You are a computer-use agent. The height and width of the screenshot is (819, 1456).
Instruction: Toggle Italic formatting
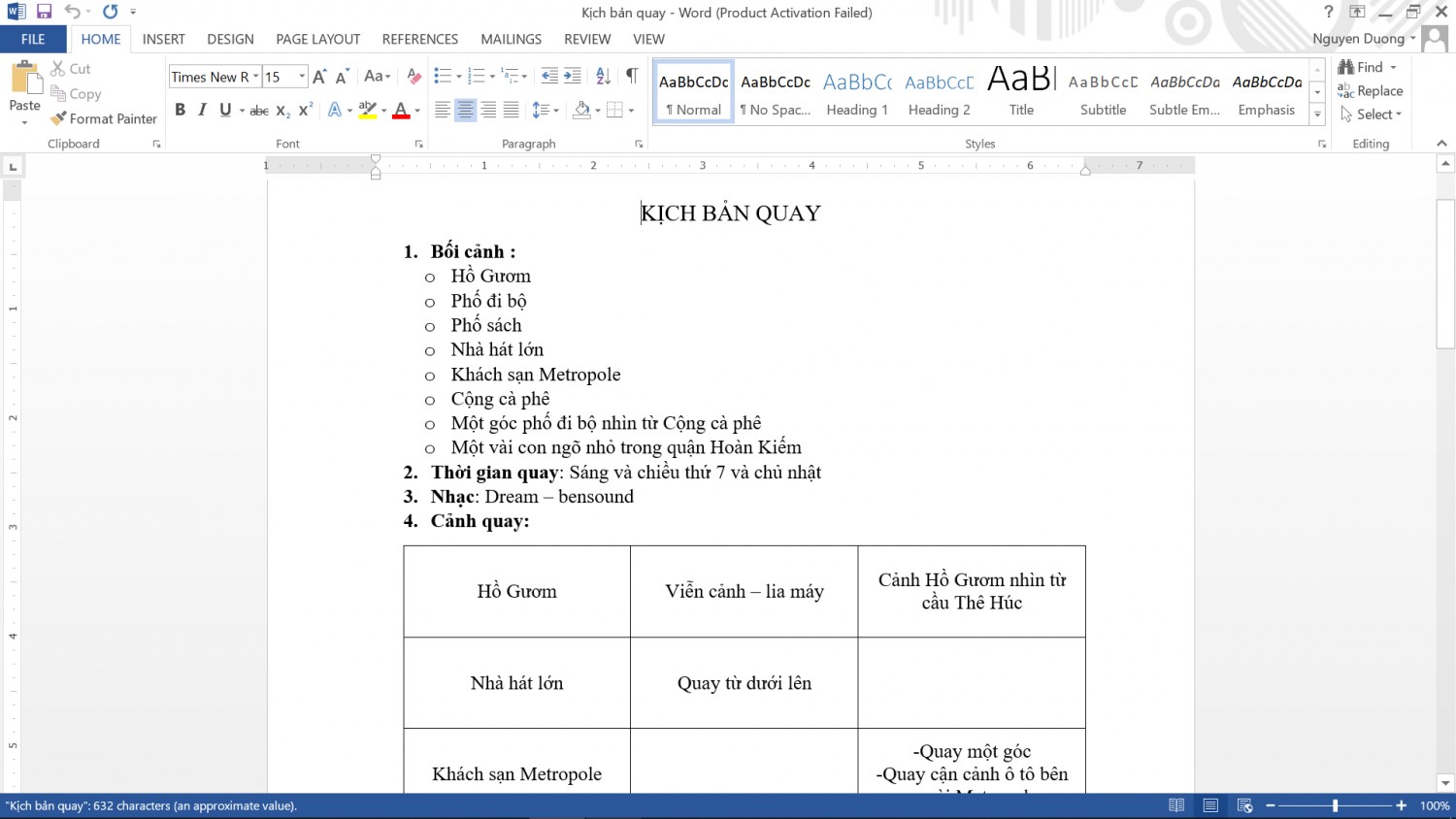pos(202,111)
